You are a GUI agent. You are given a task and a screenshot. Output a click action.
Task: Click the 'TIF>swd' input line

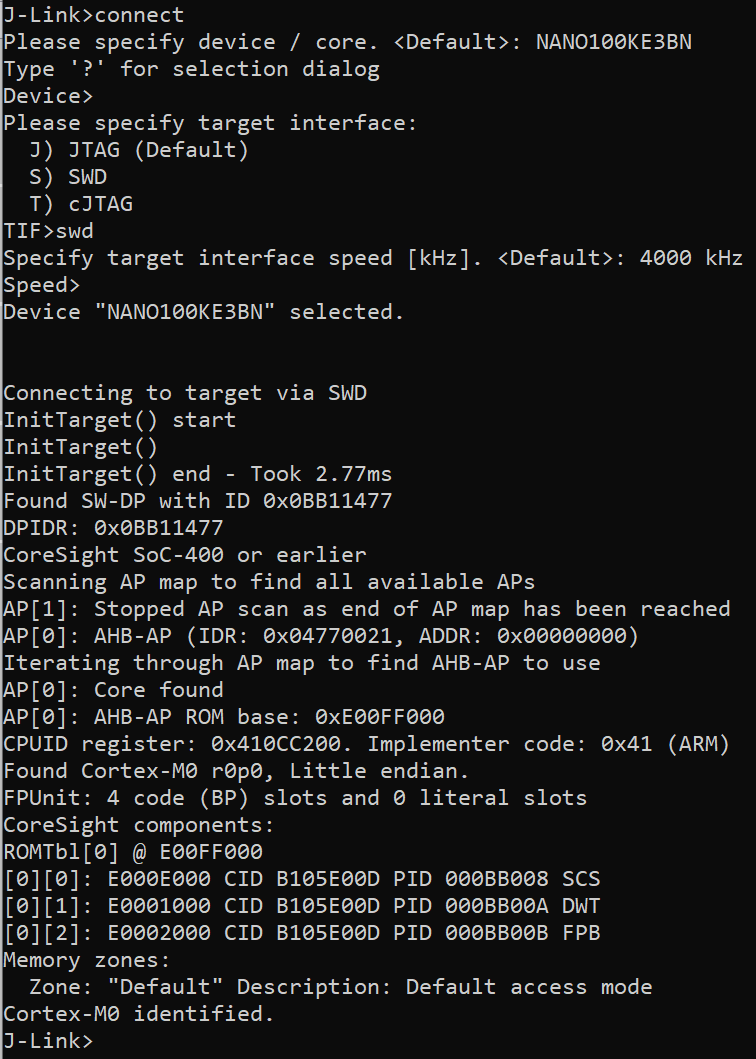coord(48,231)
